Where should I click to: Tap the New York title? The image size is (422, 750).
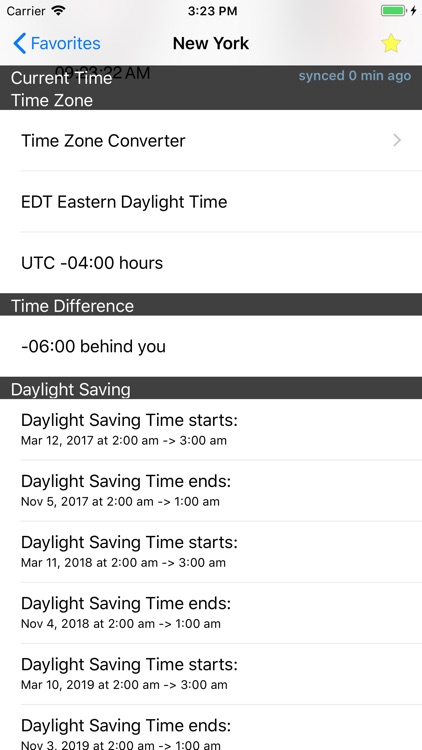(x=211, y=44)
